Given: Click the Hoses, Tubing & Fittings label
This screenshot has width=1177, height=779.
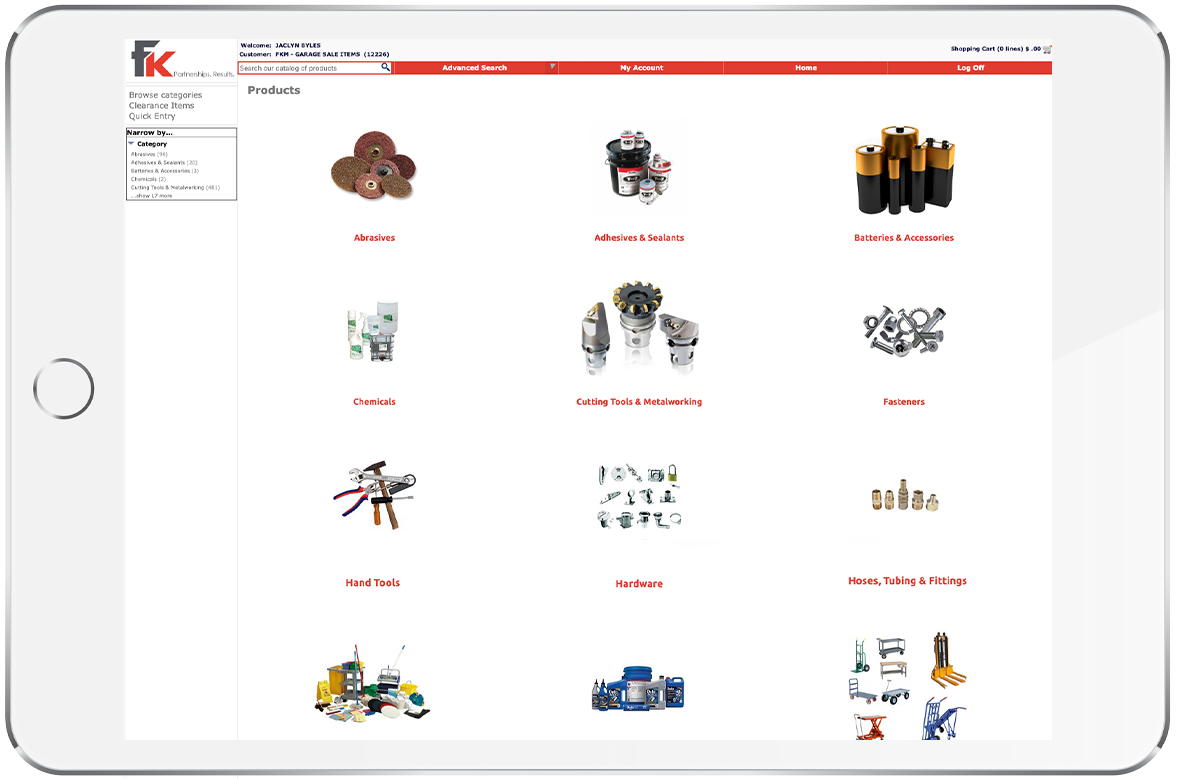Looking at the screenshot, I should (x=907, y=581).
